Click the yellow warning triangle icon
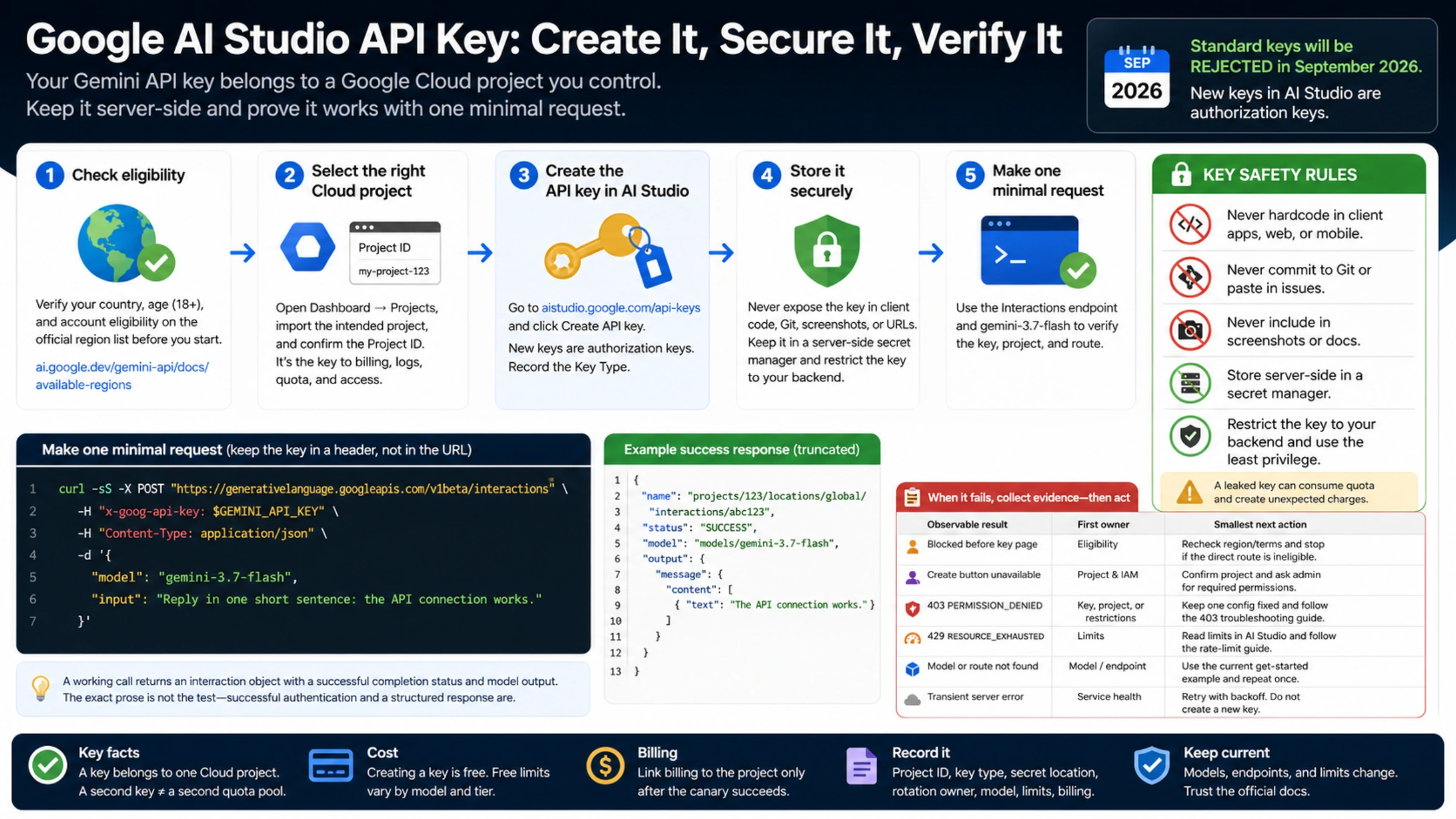Image resolution: width=1456 pixels, height=819 pixels. tap(1189, 492)
